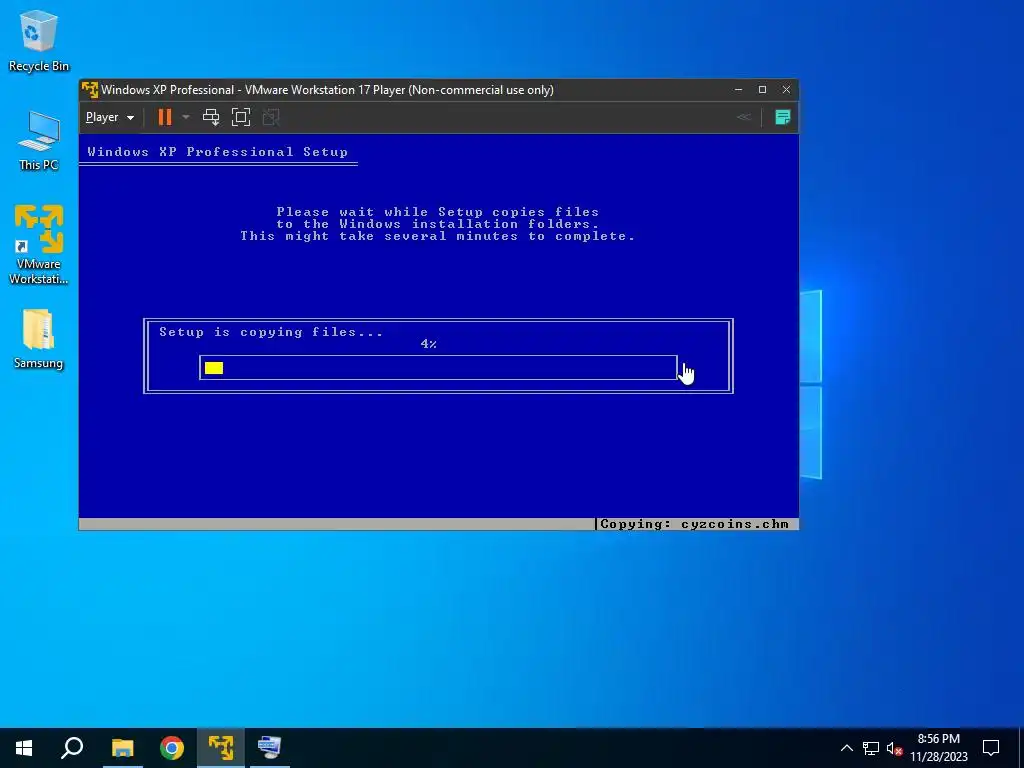The height and width of the screenshot is (768, 1024).
Task: Open the notification center icon
Action: 991,748
